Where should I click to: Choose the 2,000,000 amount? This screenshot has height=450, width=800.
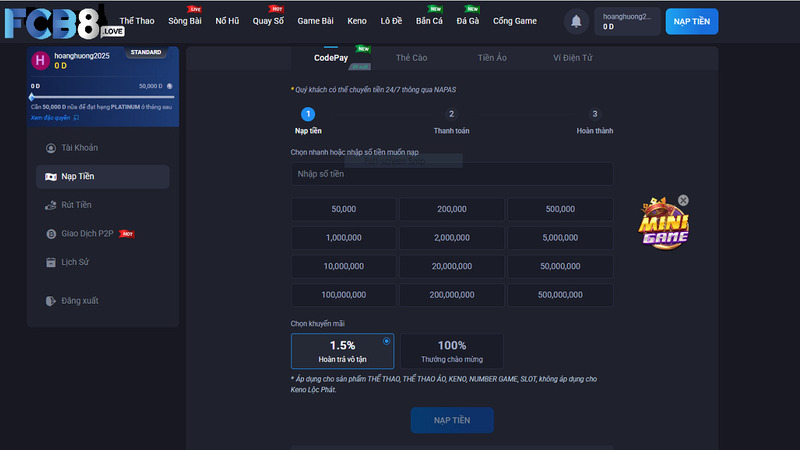point(452,238)
